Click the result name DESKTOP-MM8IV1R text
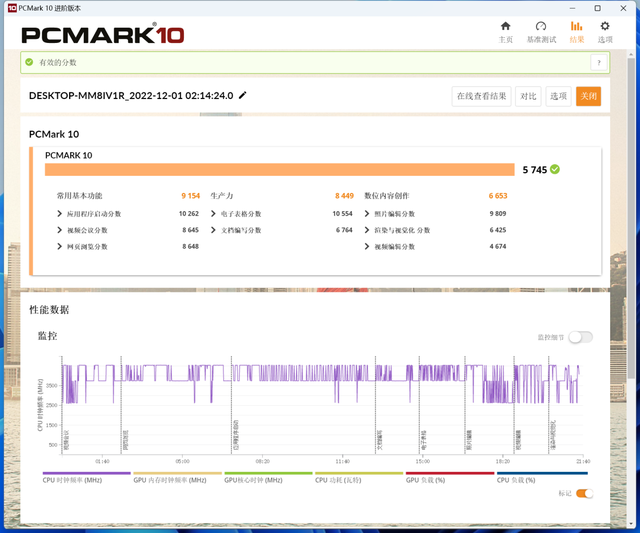 tap(131, 95)
